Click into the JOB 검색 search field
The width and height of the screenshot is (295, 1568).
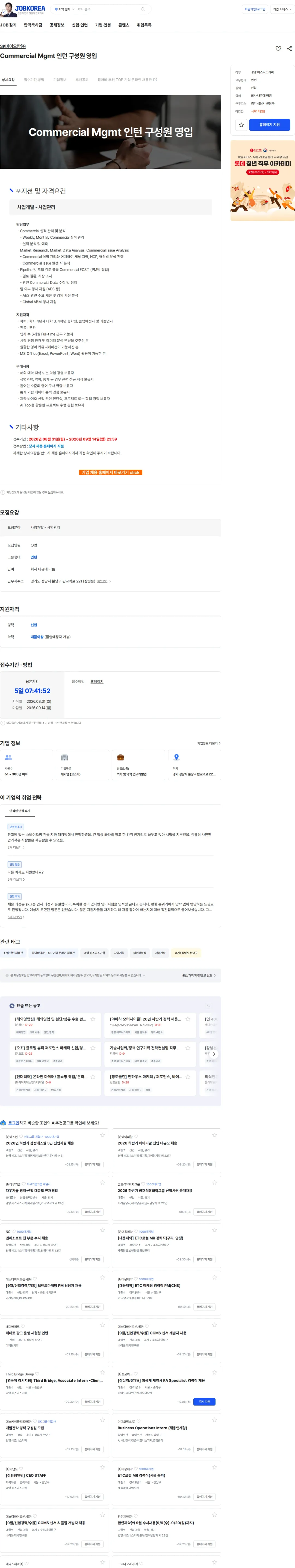point(107,9)
